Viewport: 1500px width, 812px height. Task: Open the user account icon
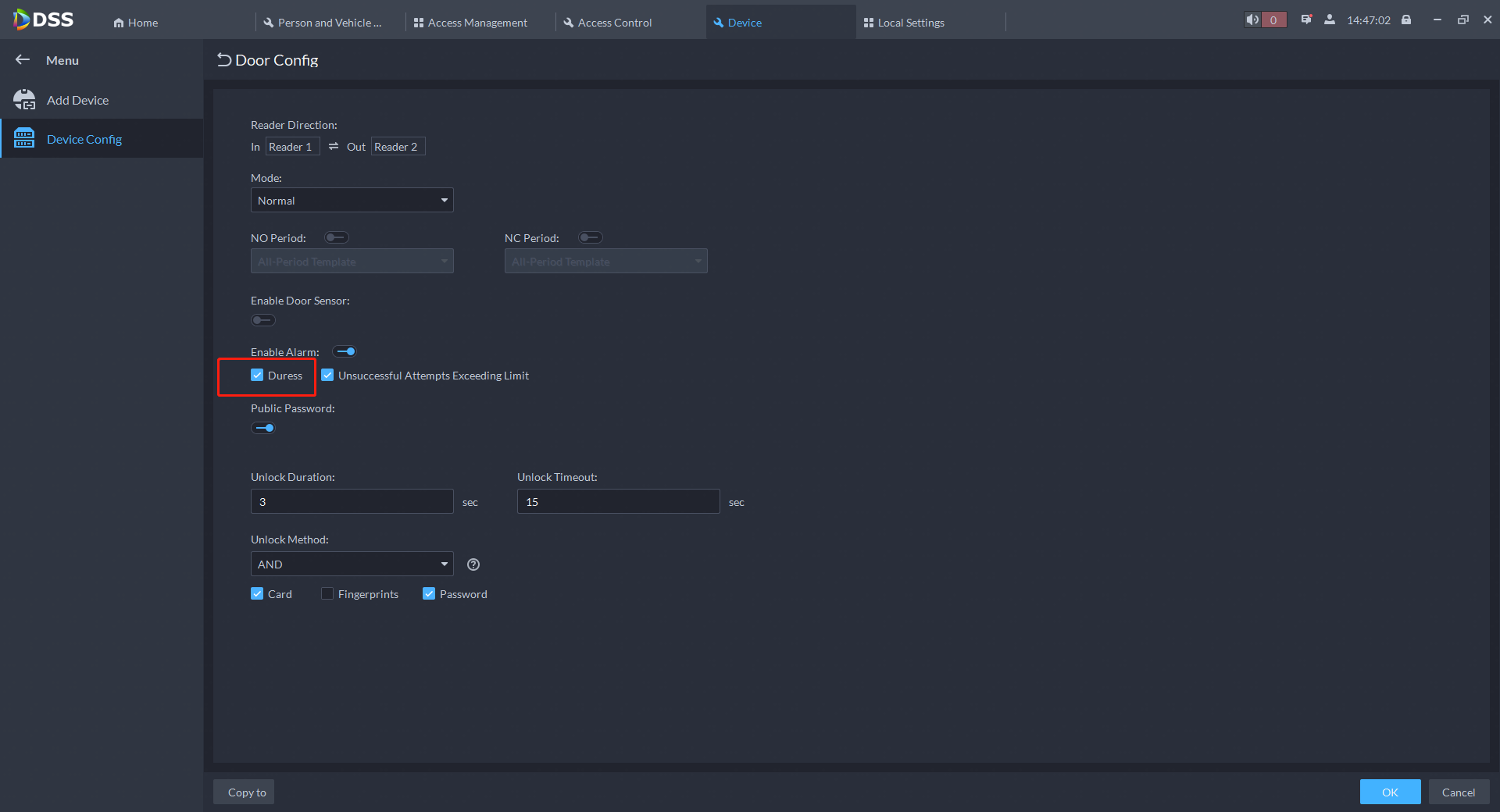click(1330, 20)
